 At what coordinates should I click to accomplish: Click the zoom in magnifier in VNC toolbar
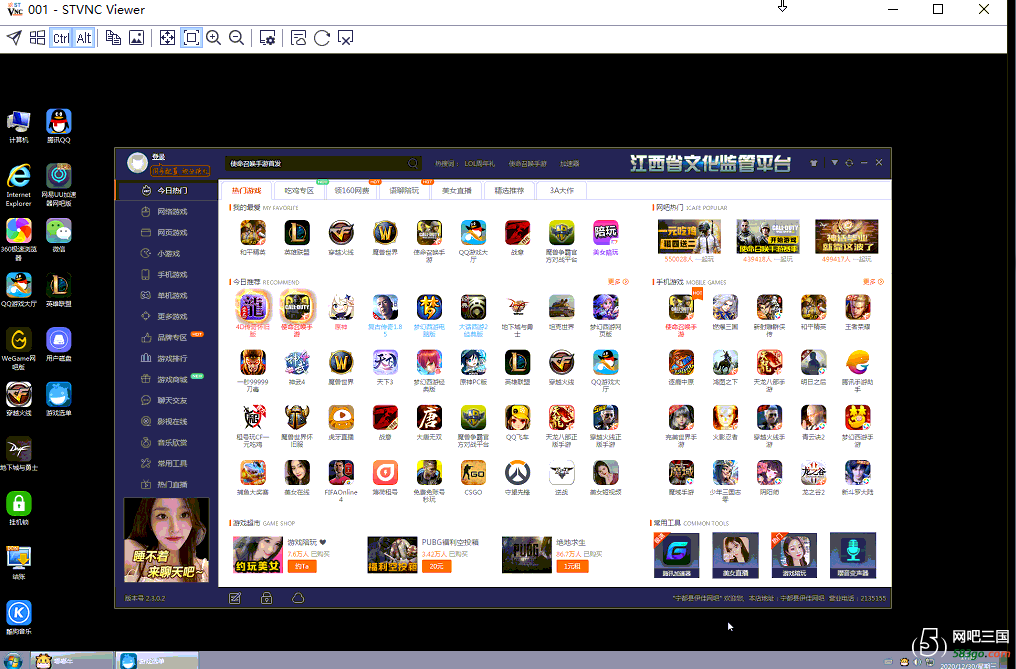tap(214, 38)
